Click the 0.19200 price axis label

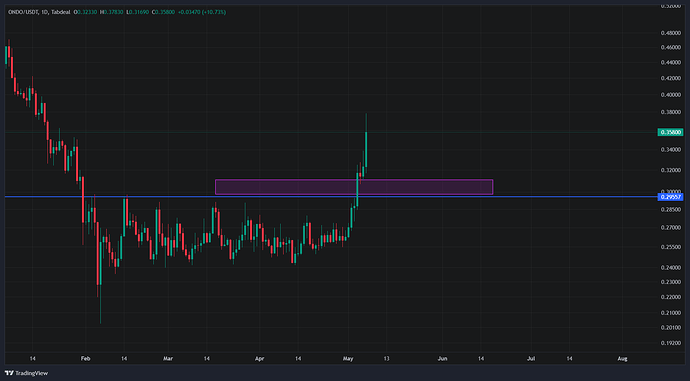tap(671, 343)
